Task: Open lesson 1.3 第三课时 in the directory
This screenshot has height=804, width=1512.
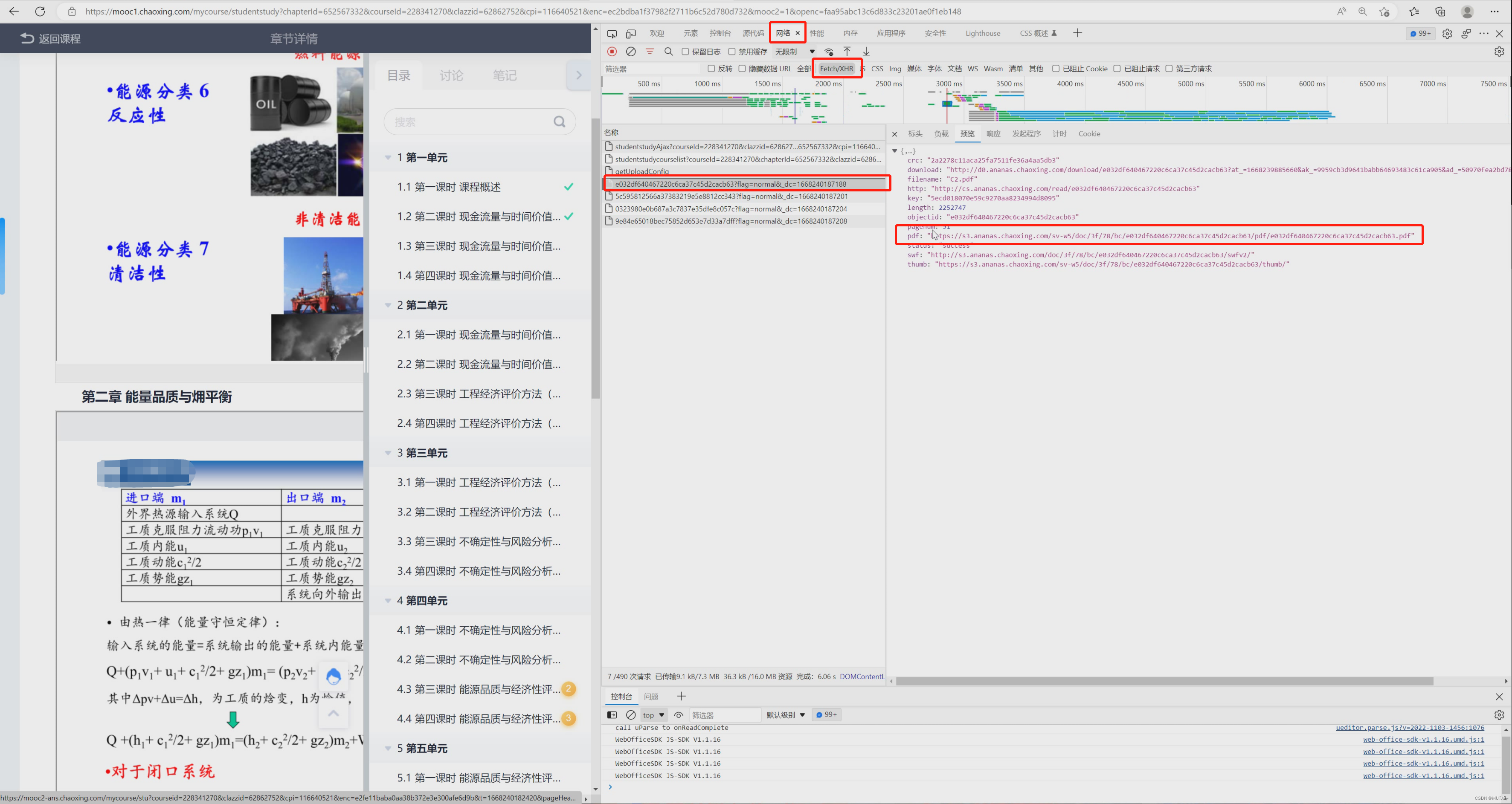Action: point(479,246)
